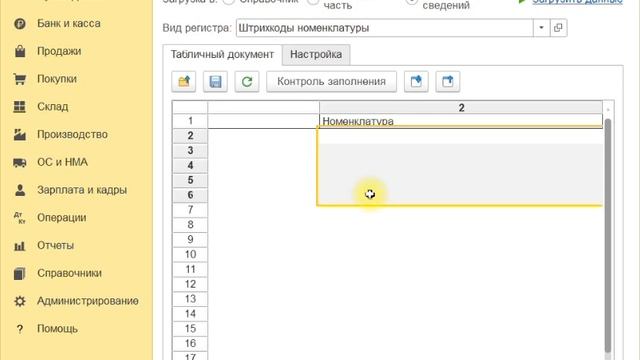Click the Контроль заполнения button
Image resolution: width=640 pixels, height=360 pixels.
coord(331,82)
